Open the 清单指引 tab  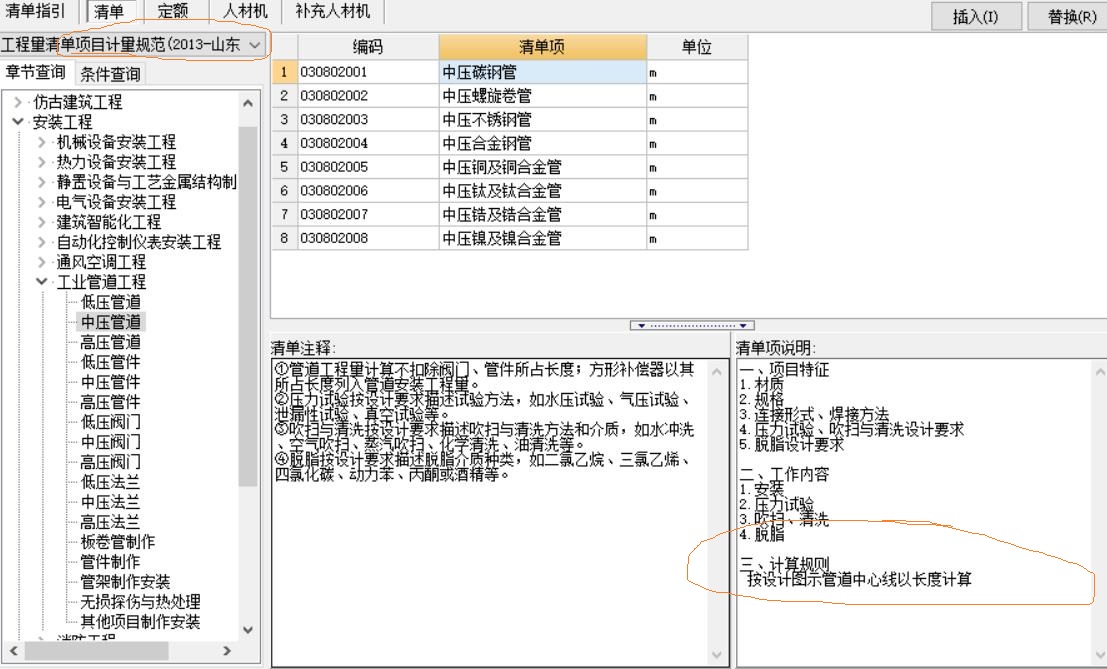click(x=35, y=11)
